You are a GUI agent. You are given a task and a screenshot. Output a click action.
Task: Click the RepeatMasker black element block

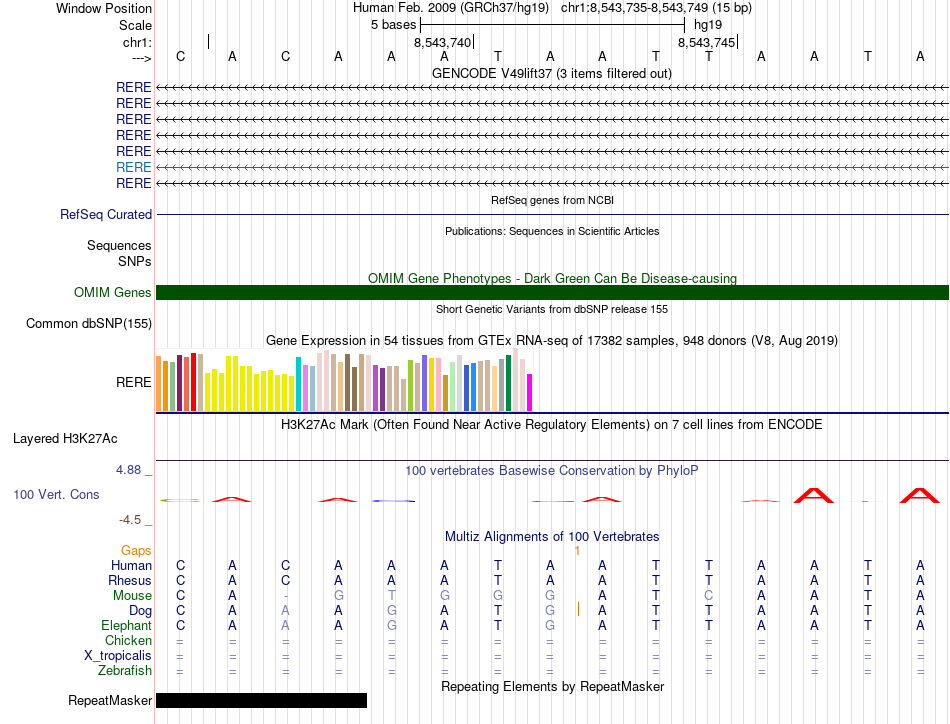261,700
